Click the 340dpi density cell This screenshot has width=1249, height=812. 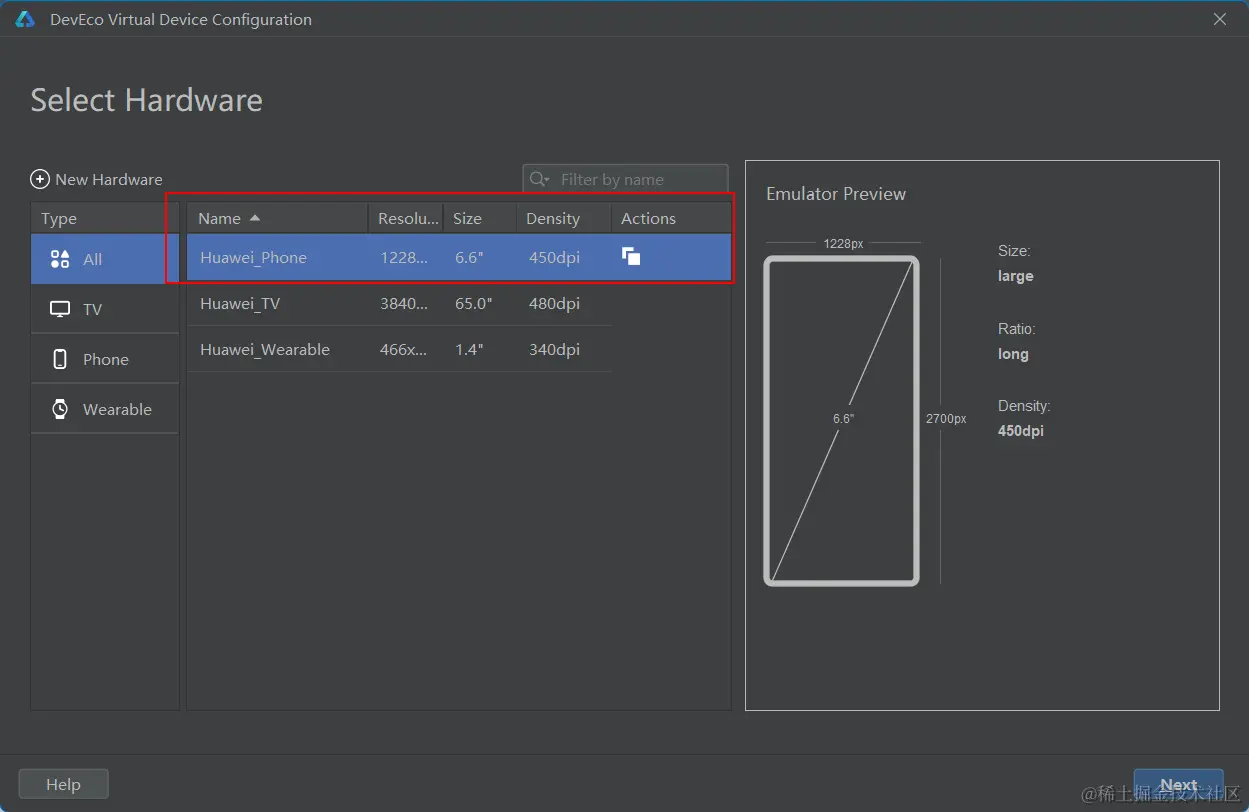(554, 349)
